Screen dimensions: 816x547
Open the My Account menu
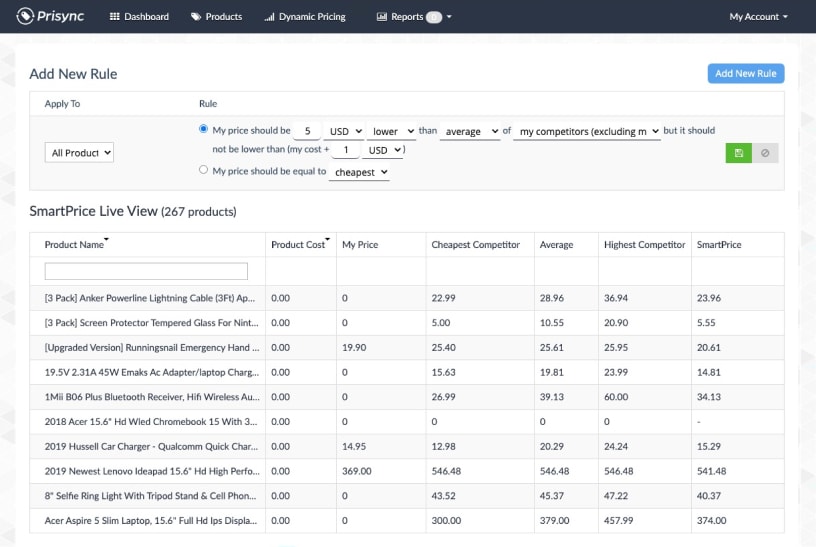(758, 17)
